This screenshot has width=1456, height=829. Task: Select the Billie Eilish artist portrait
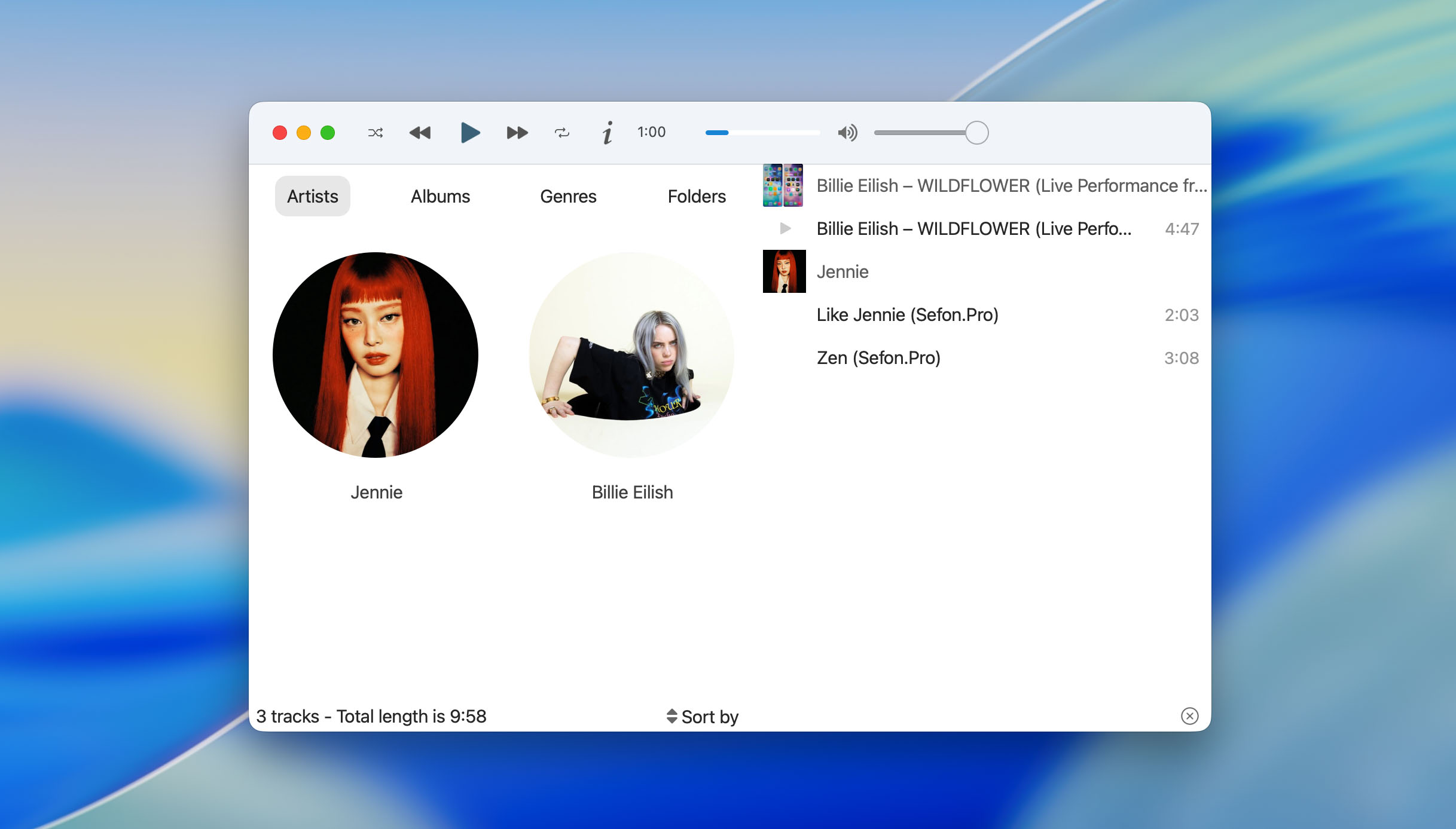631,355
